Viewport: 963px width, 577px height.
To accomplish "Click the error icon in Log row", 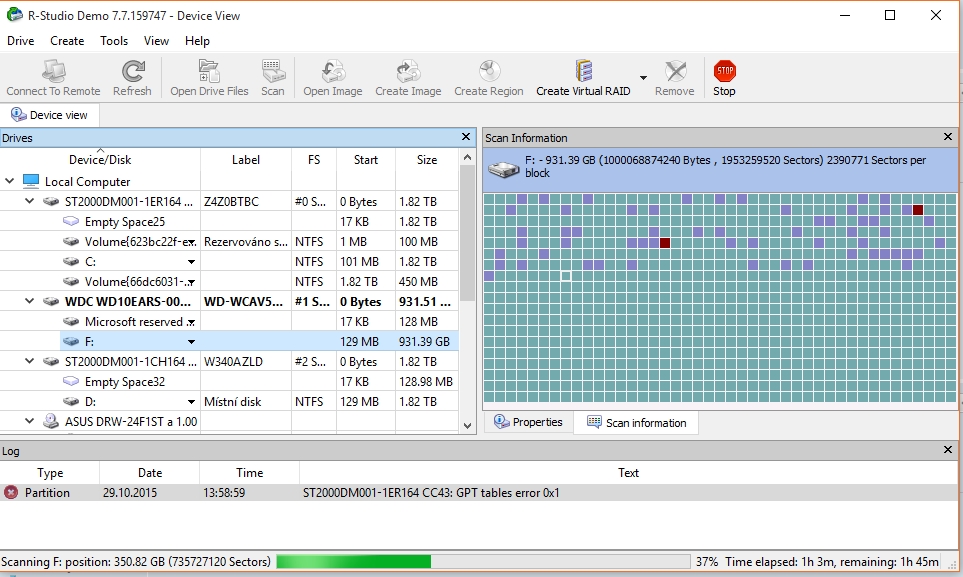I will coord(10,492).
